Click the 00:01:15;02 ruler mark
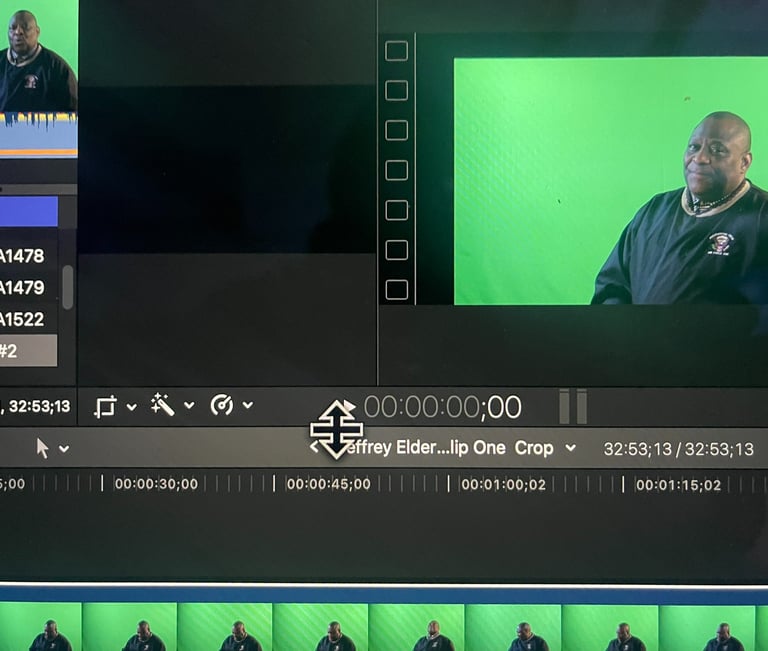The width and height of the screenshot is (768, 651). point(678,485)
